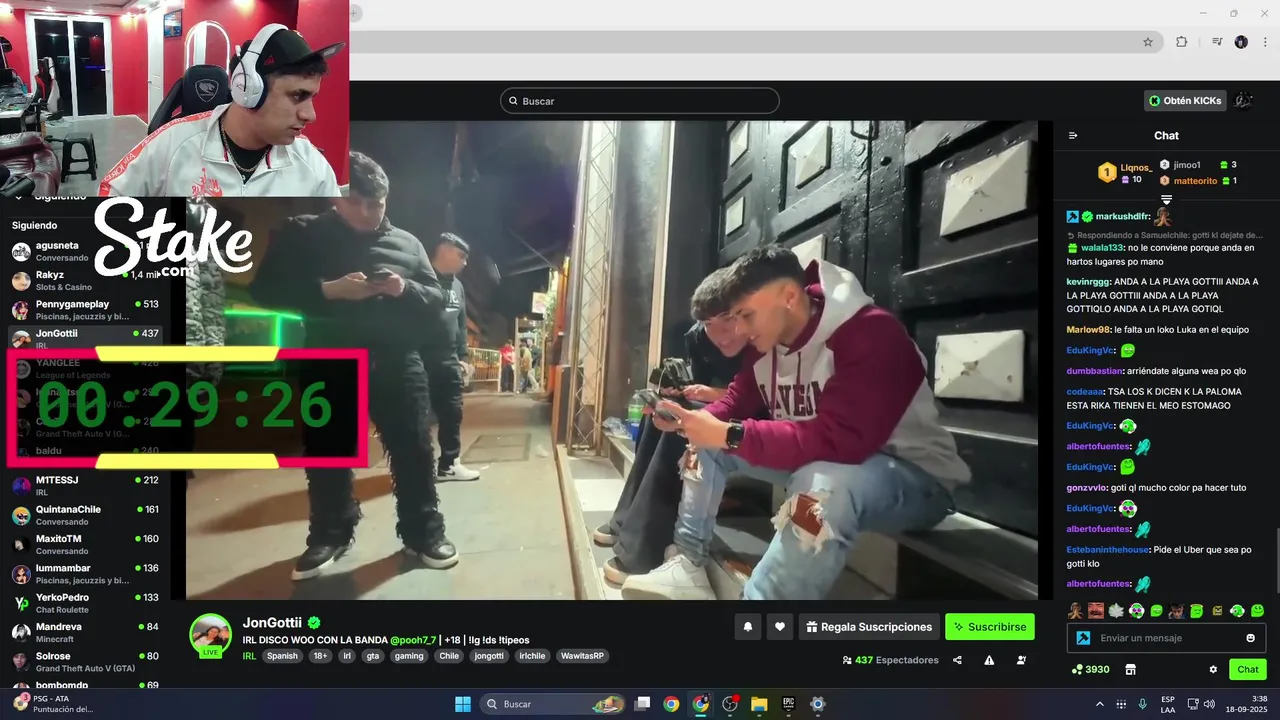
Task: Click the 437 Espectadores viewer count
Action: click(891, 660)
